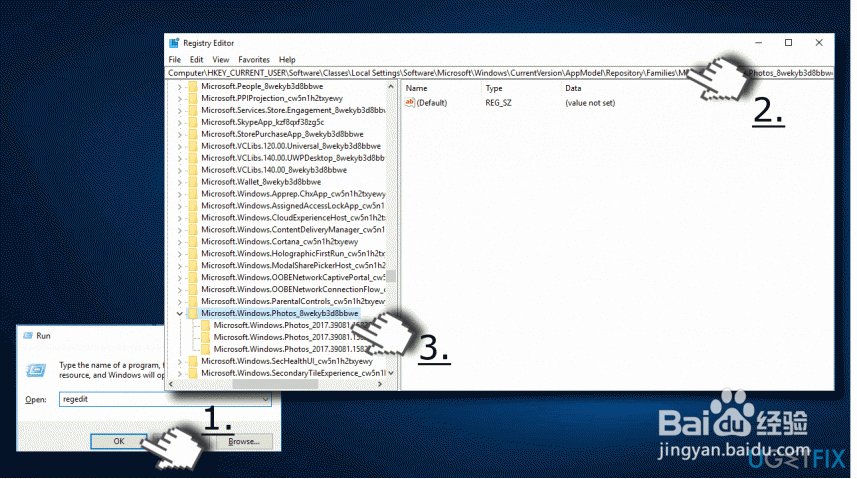The height and width of the screenshot is (479, 857).
Task: Click Microsoft.StorePurchaseApp folder icon
Action: [192, 135]
